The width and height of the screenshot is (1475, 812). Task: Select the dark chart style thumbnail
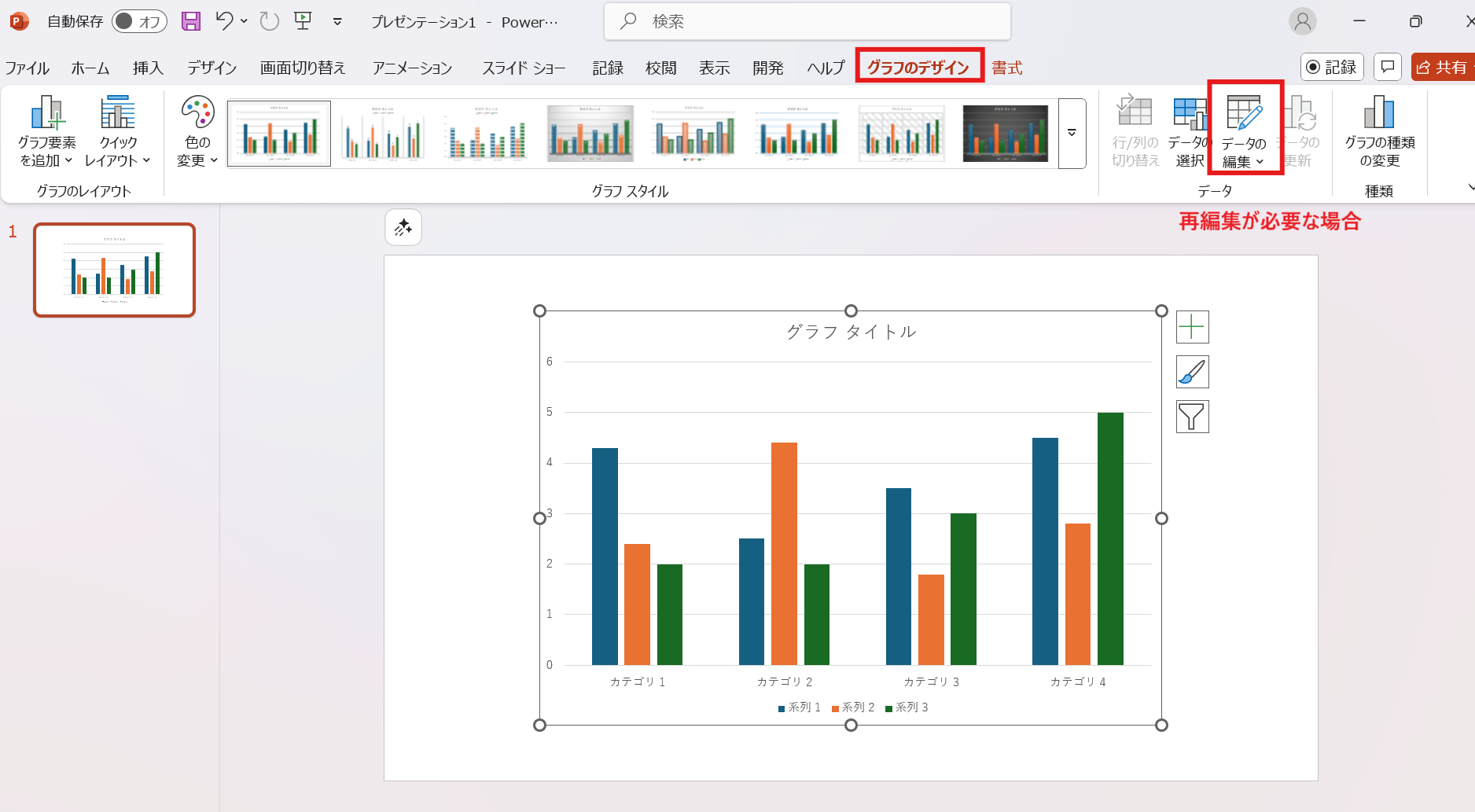click(x=1005, y=134)
